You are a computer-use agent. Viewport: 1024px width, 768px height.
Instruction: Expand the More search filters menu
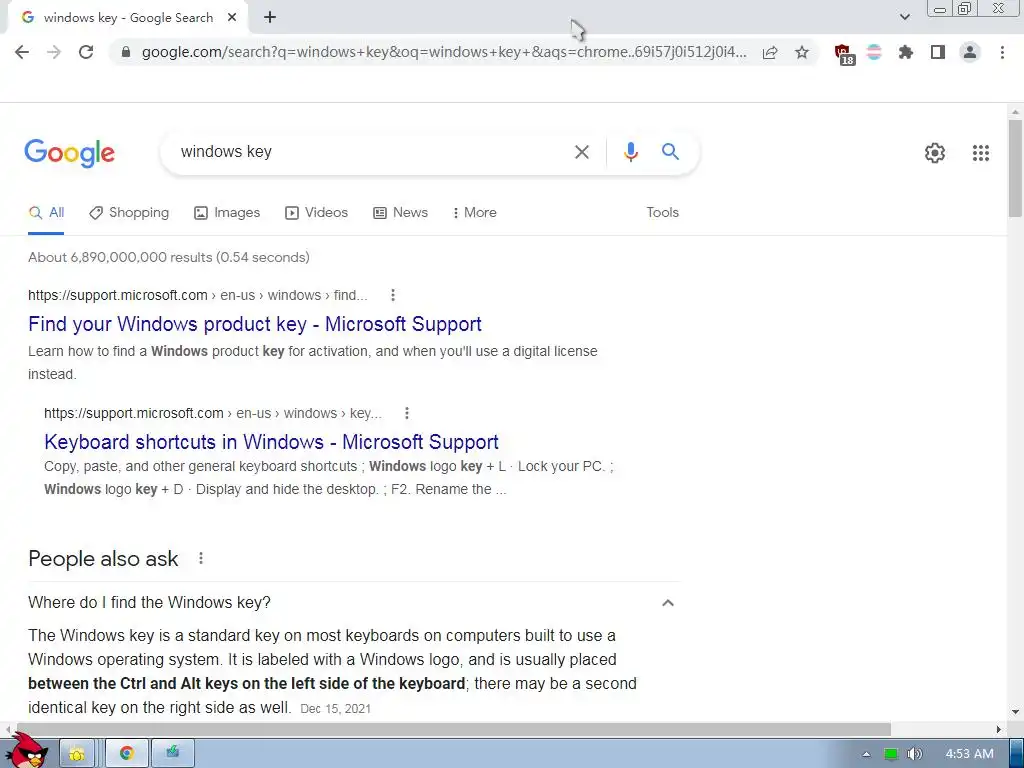pos(475,212)
